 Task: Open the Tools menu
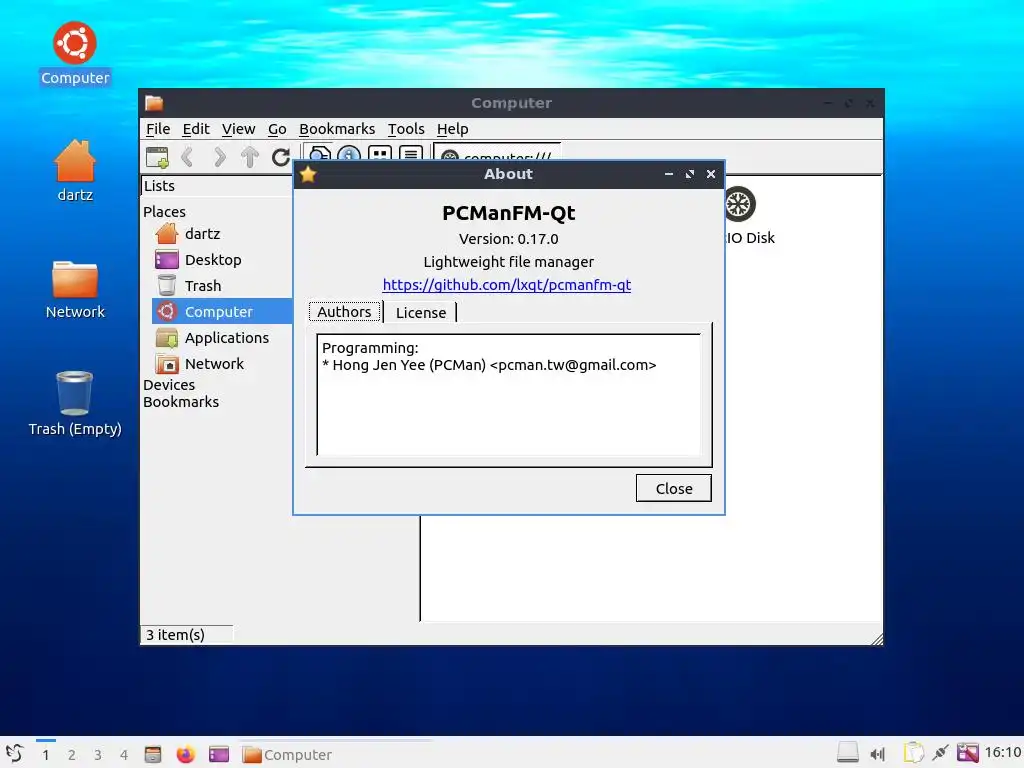[x=406, y=129]
